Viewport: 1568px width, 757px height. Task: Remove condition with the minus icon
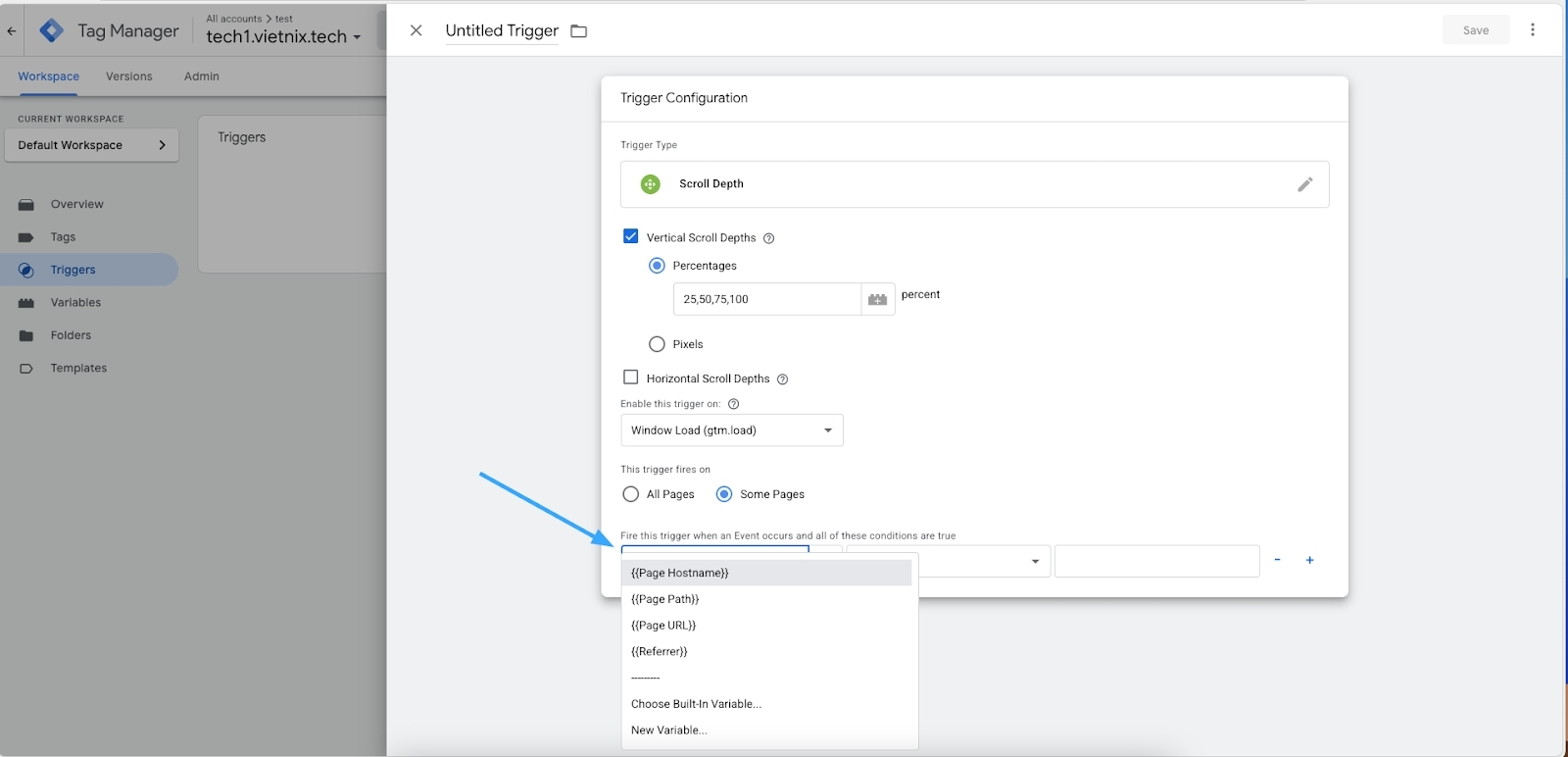point(1277,560)
